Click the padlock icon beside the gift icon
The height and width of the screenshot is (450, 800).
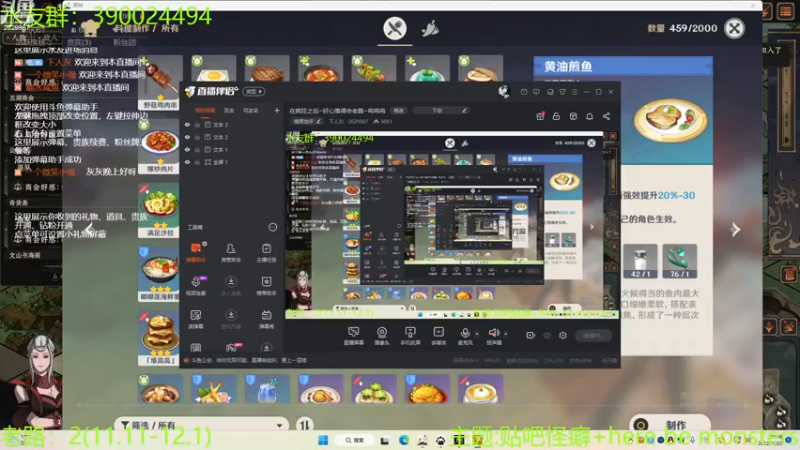click(556, 116)
